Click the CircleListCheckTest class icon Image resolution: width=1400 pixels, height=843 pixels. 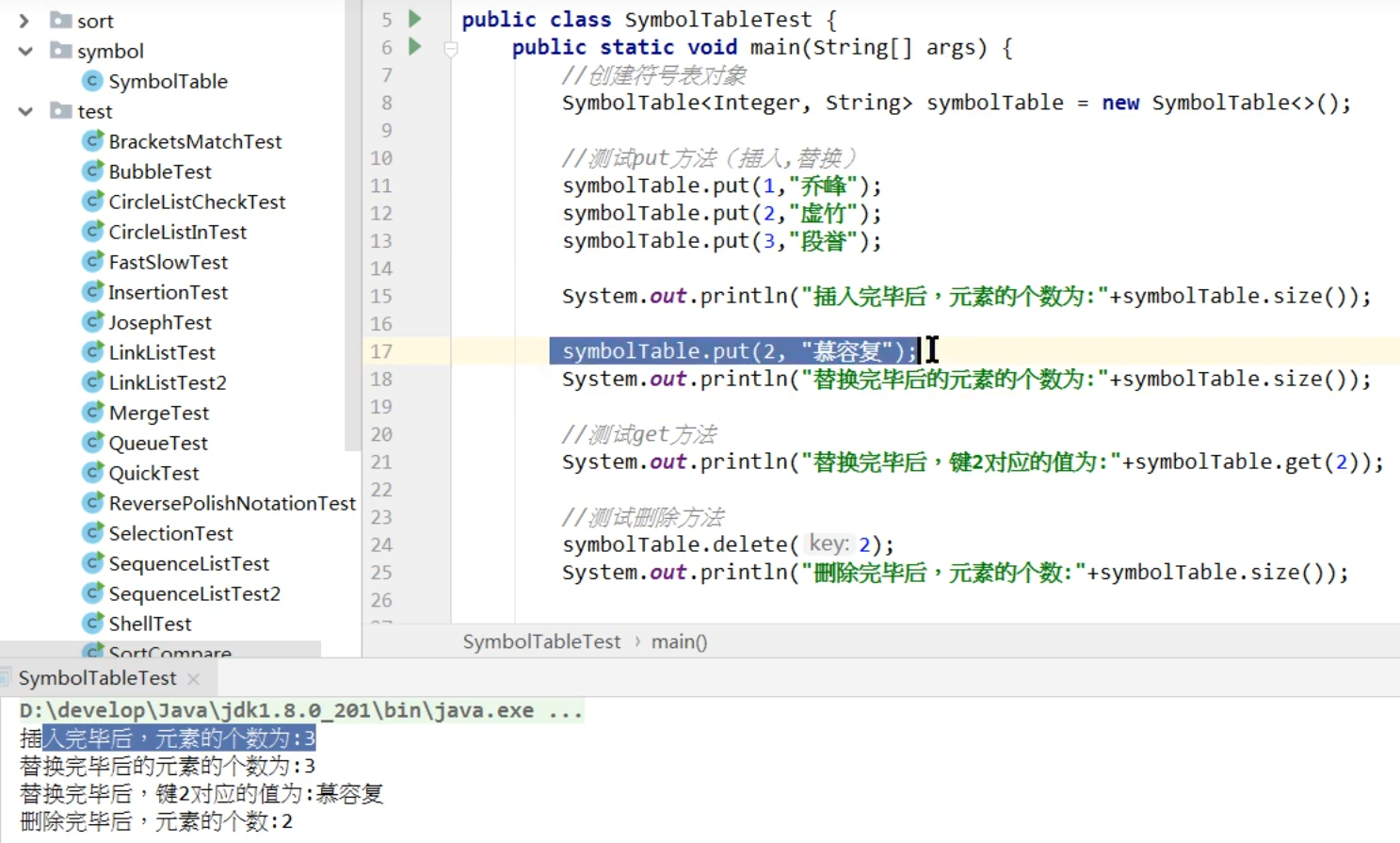point(92,201)
